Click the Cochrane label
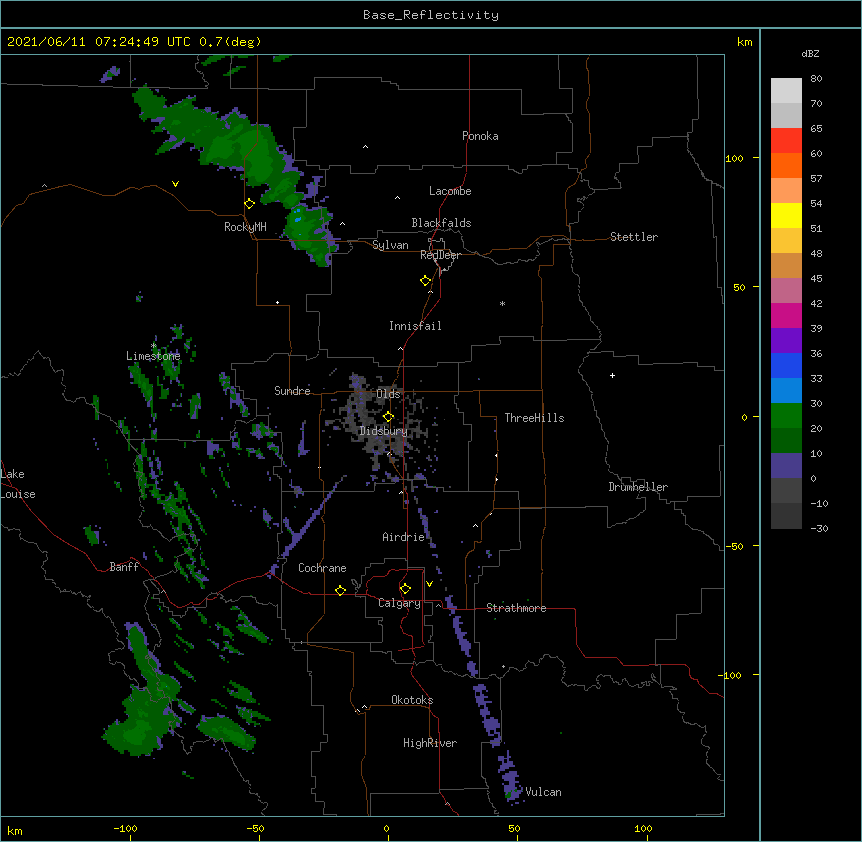This screenshot has height=842, width=862. [322, 568]
